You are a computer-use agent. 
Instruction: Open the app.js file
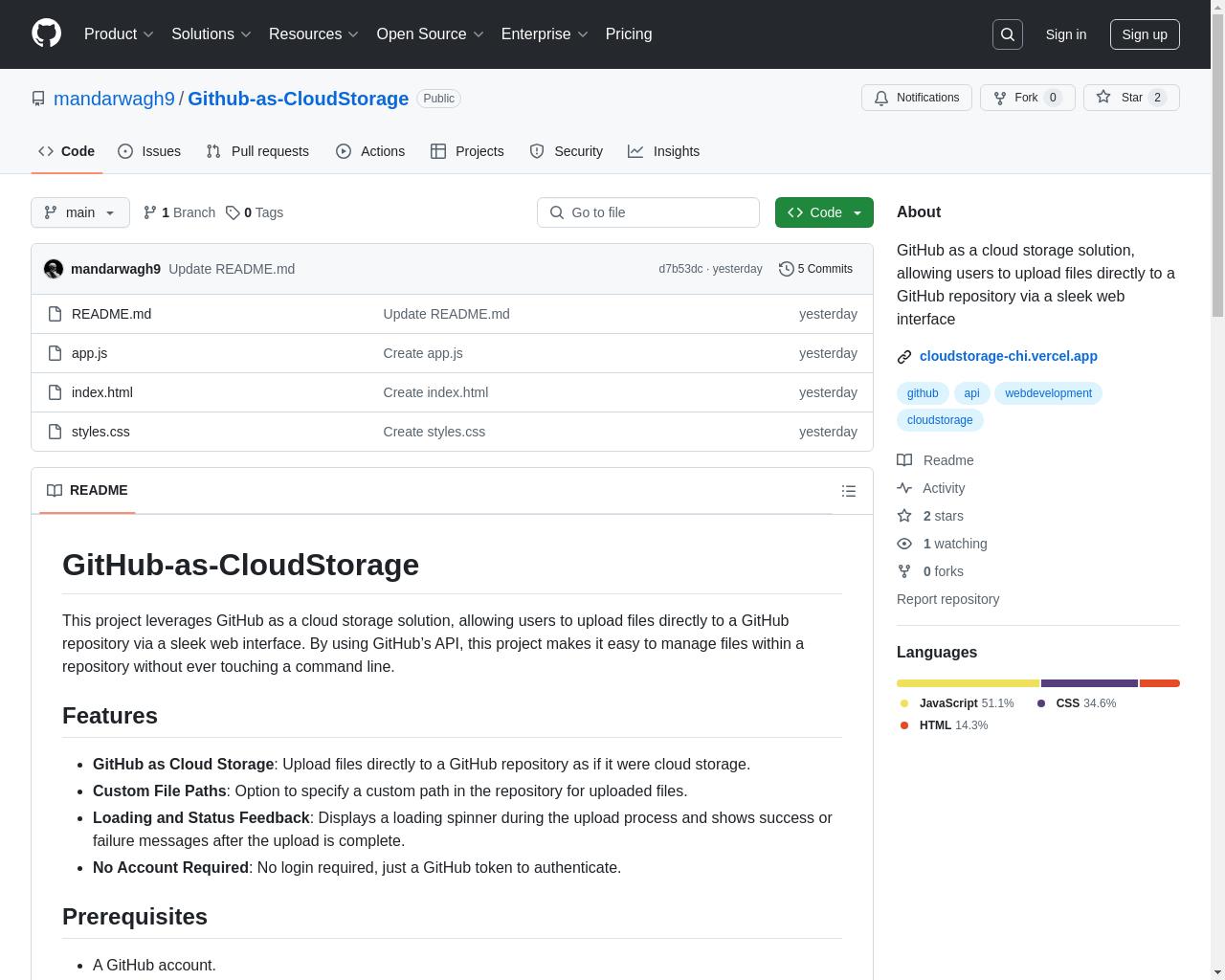click(89, 353)
